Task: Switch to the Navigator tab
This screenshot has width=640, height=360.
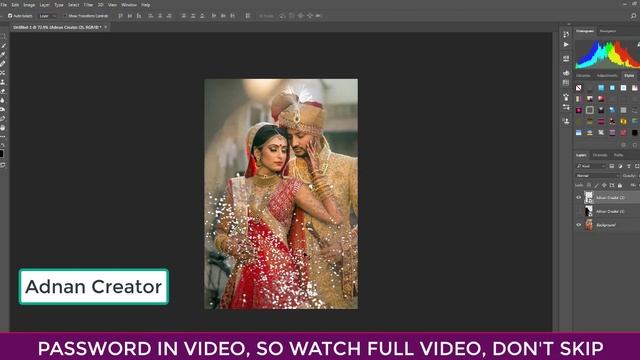Action: click(607, 31)
